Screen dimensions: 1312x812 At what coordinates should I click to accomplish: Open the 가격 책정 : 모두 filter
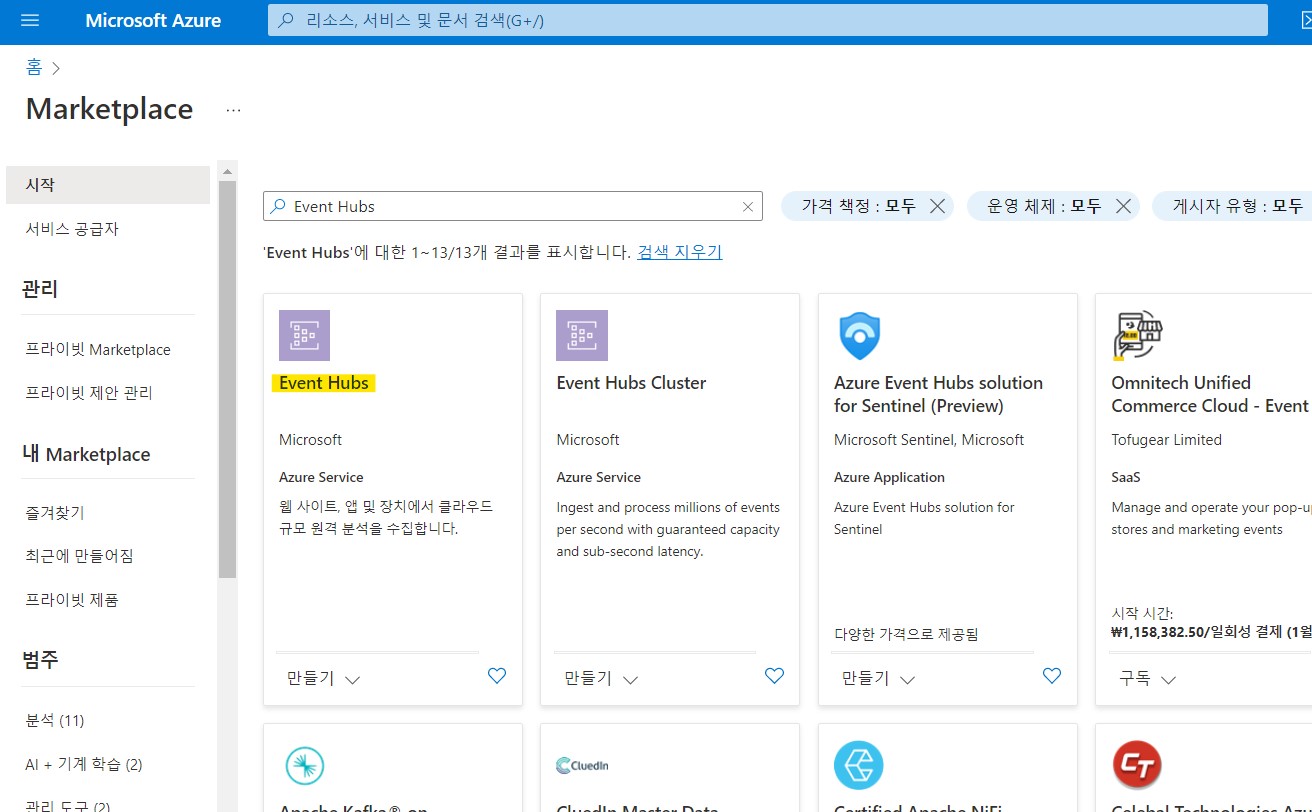[858, 206]
